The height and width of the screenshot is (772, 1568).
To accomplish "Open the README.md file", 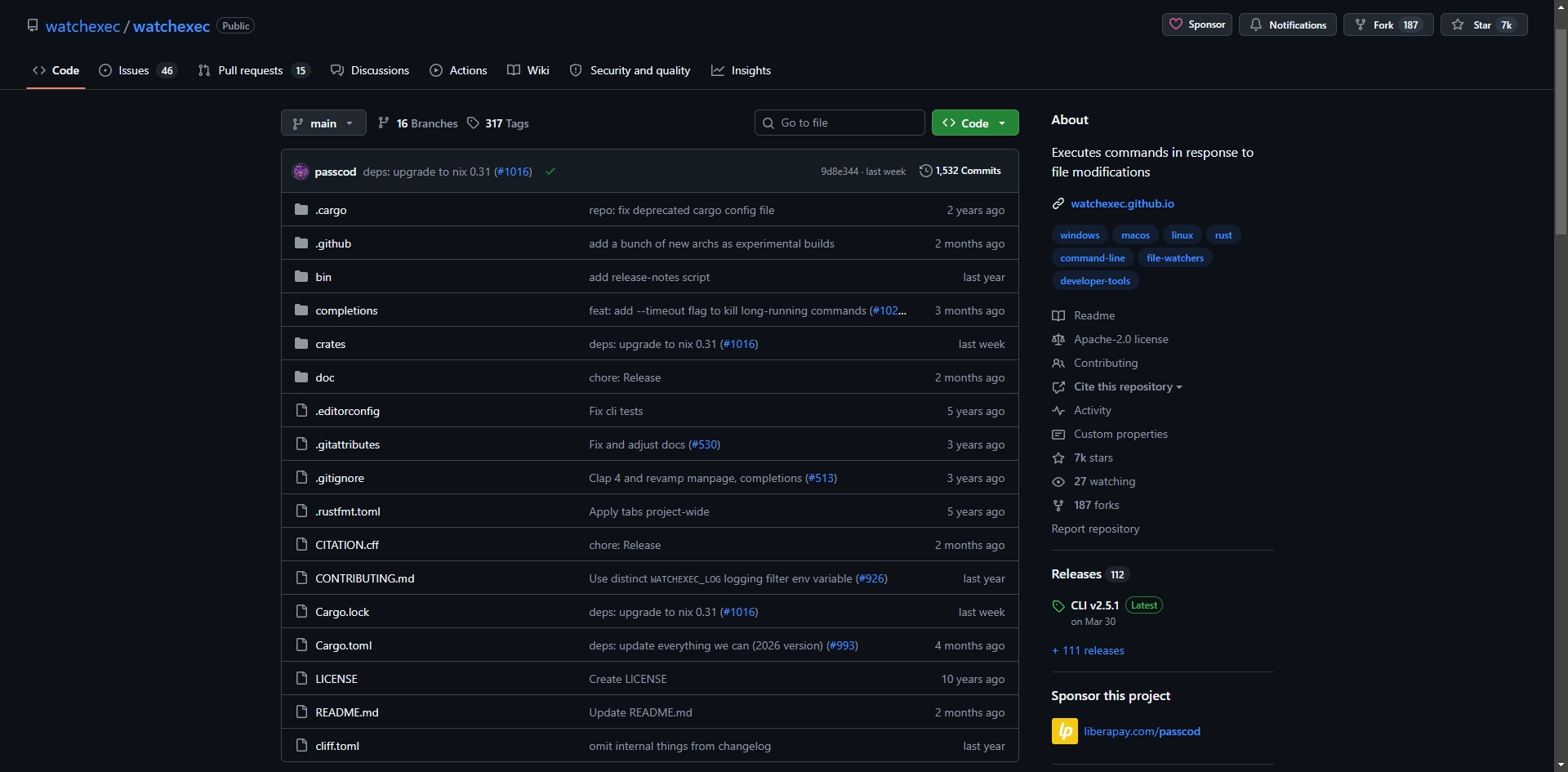I will point(347,712).
